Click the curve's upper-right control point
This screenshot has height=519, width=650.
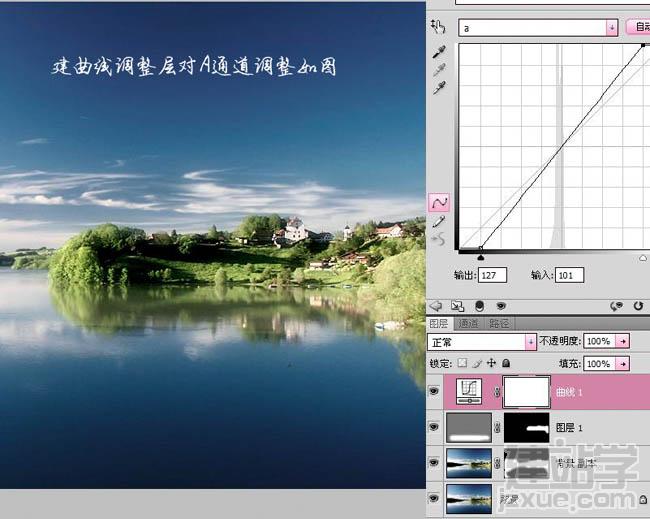(x=643, y=45)
